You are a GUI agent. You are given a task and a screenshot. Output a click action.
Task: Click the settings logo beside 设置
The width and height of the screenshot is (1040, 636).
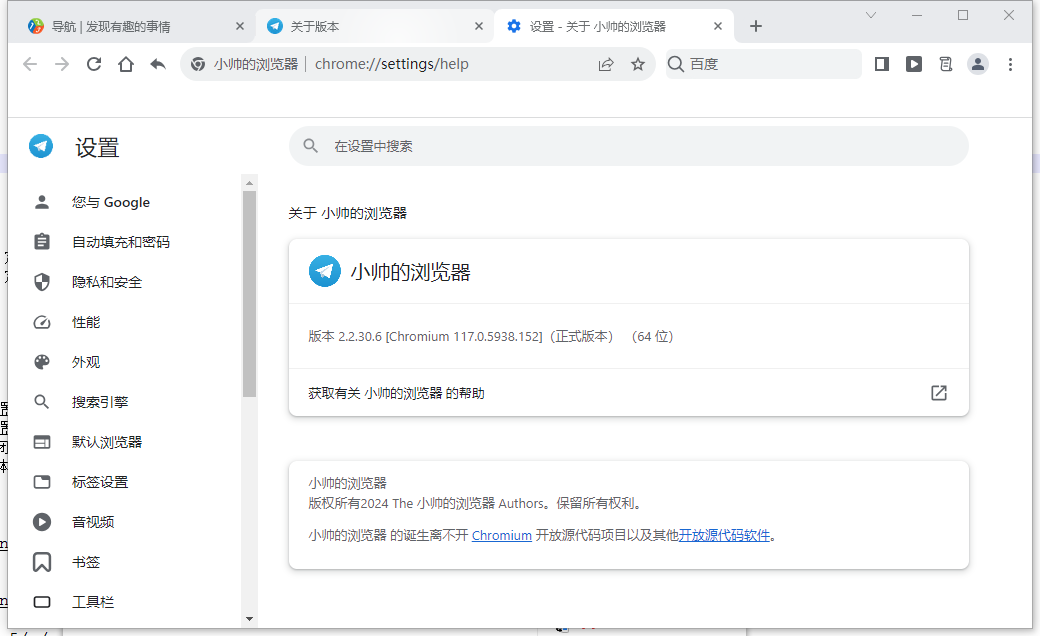click(41, 146)
